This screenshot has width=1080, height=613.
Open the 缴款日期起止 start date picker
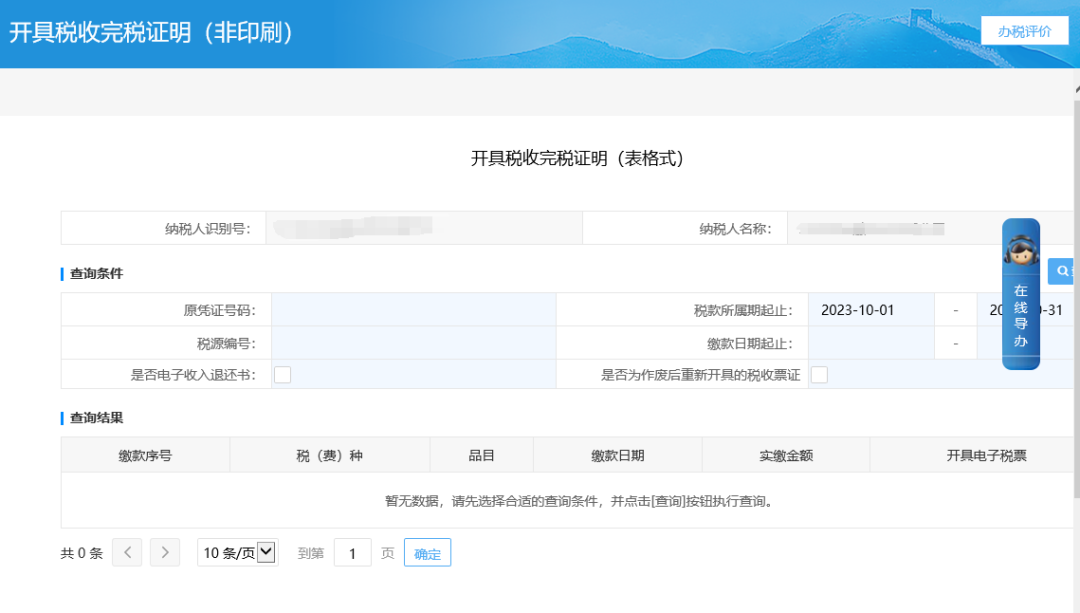coord(870,343)
